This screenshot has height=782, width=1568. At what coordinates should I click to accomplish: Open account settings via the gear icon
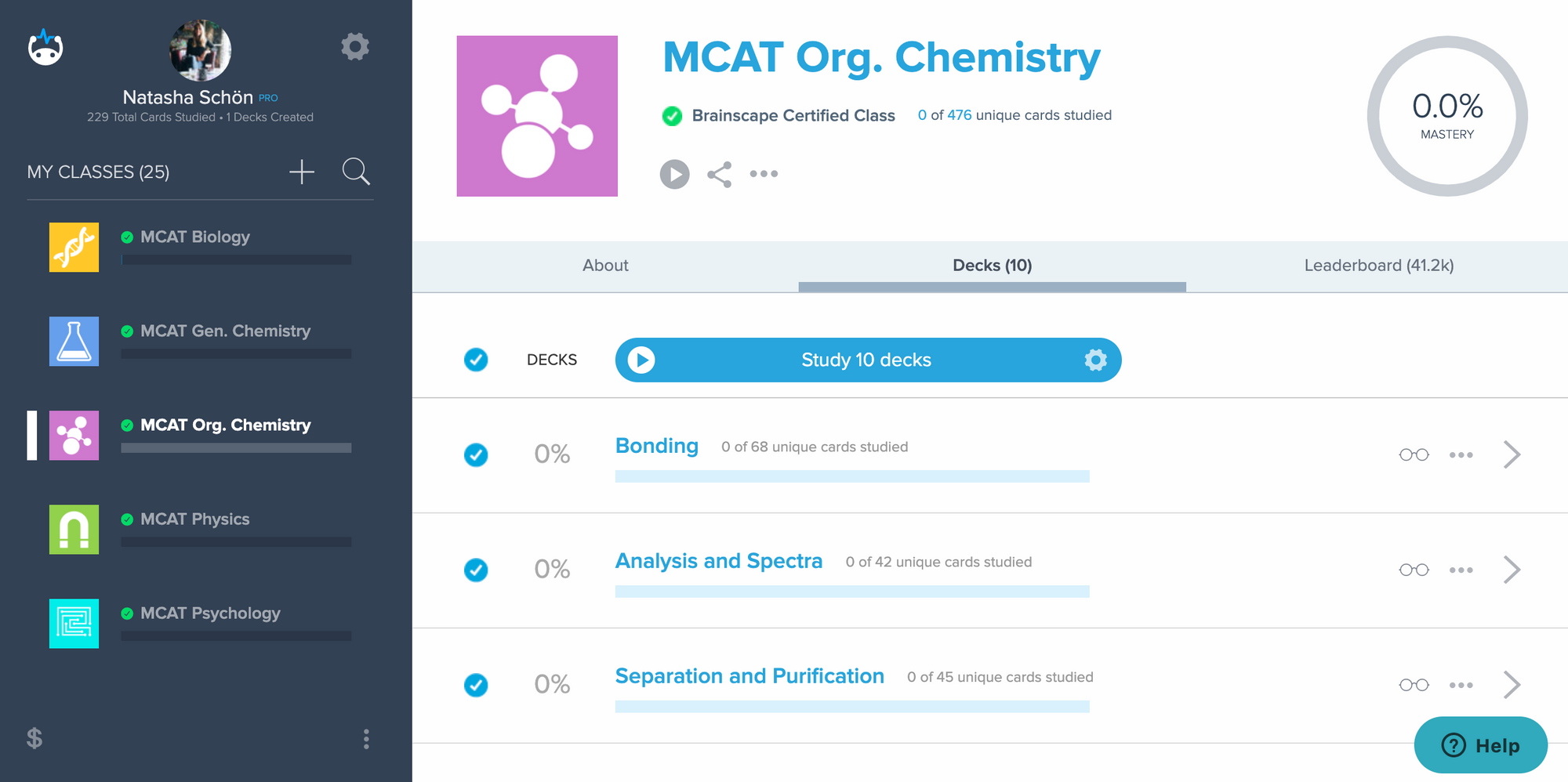tap(355, 46)
